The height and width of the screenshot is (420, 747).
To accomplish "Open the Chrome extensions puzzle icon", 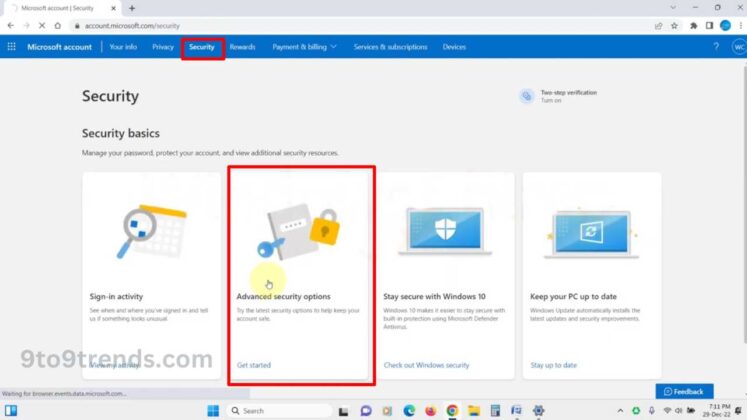I will [694, 26].
